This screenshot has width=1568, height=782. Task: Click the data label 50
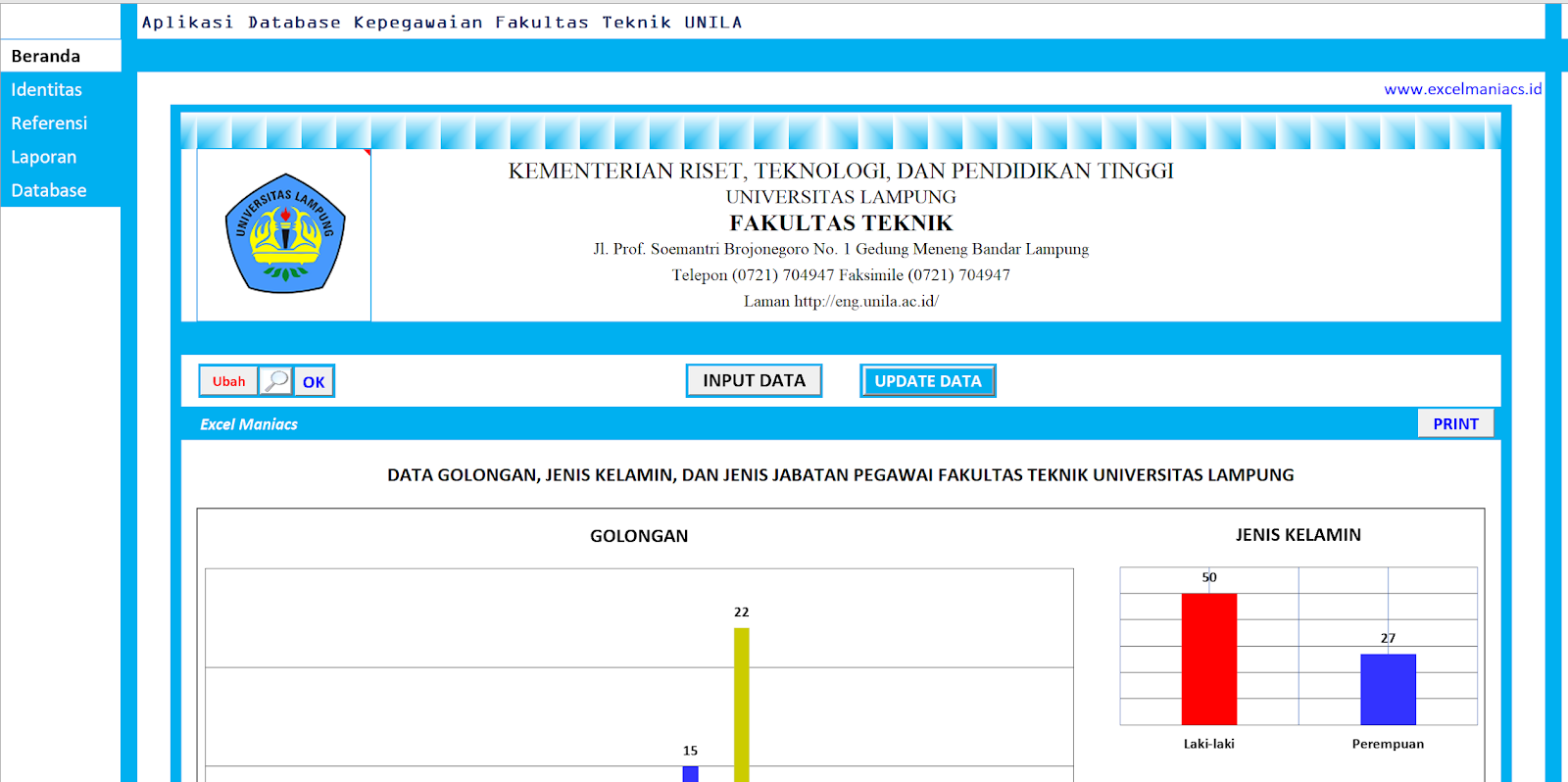click(1209, 577)
